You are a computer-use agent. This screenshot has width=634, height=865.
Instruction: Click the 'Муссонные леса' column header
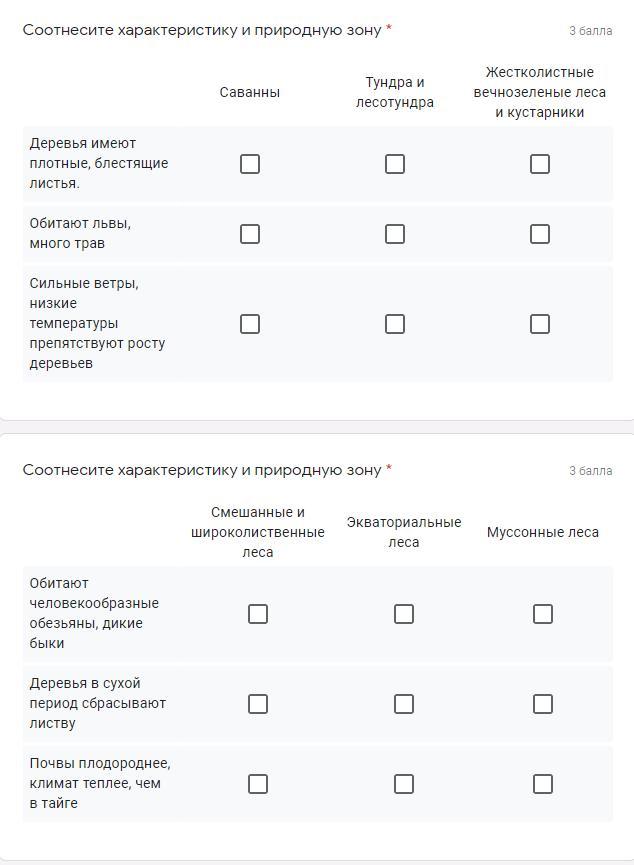(x=543, y=532)
